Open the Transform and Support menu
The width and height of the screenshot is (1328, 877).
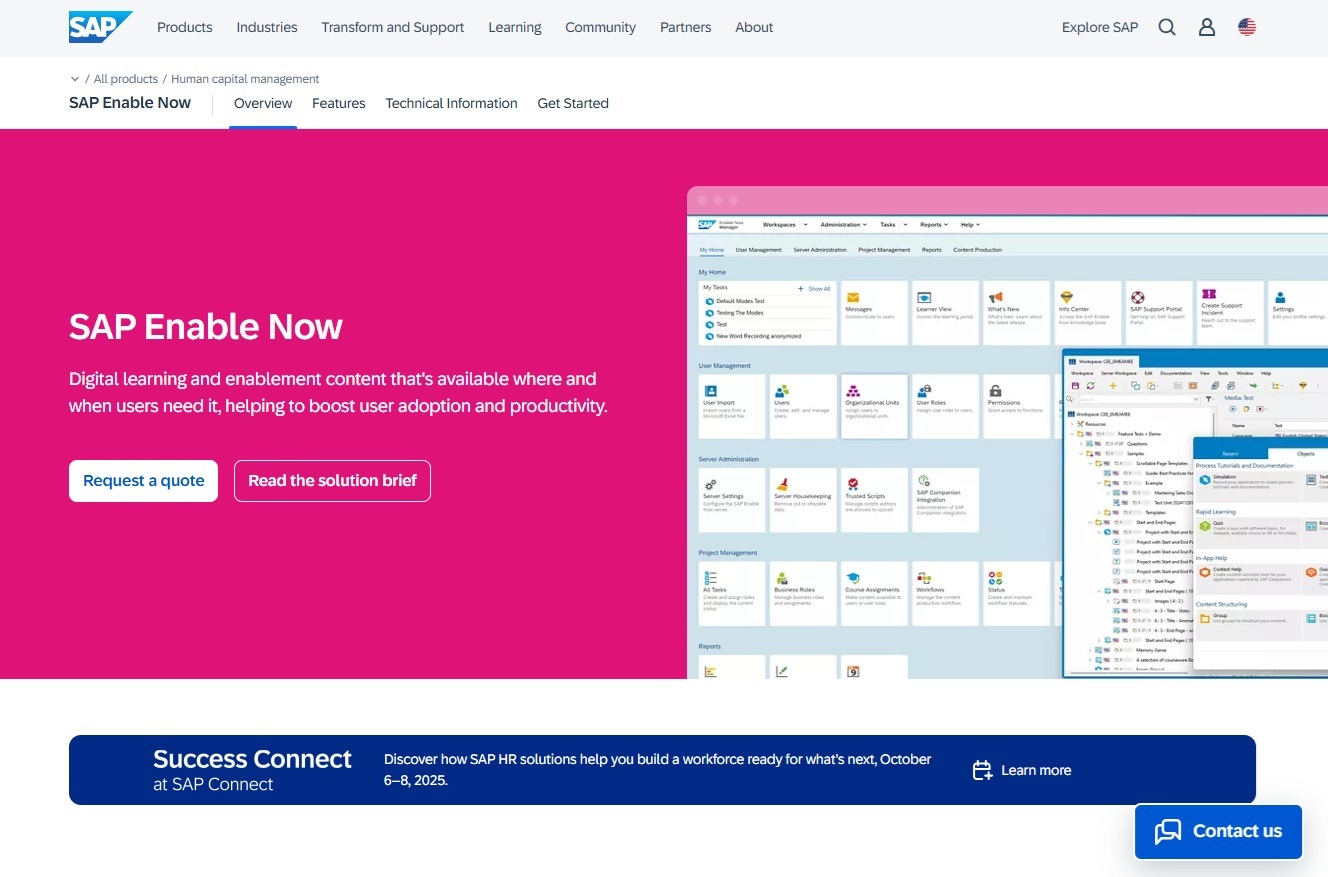click(x=393, y=27)
